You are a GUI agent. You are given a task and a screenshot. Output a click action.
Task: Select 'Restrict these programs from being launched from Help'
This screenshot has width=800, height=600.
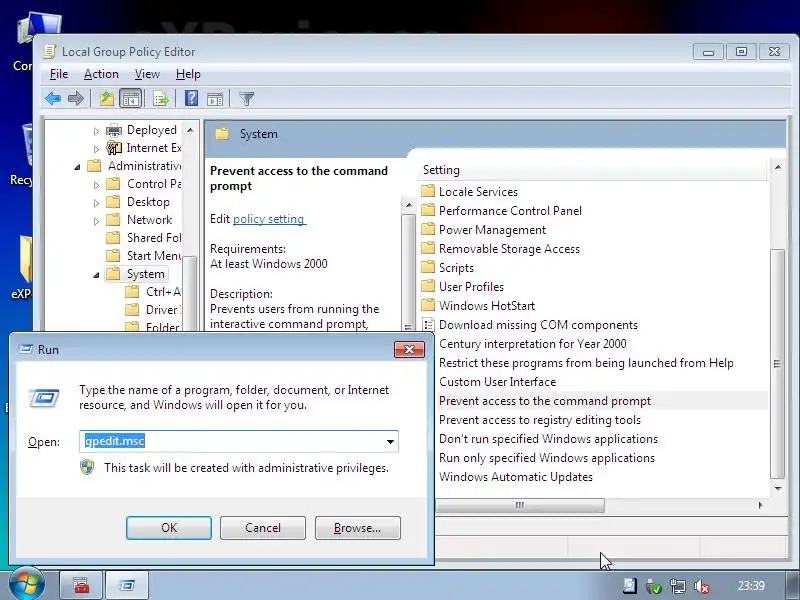[x=586, y=363]
